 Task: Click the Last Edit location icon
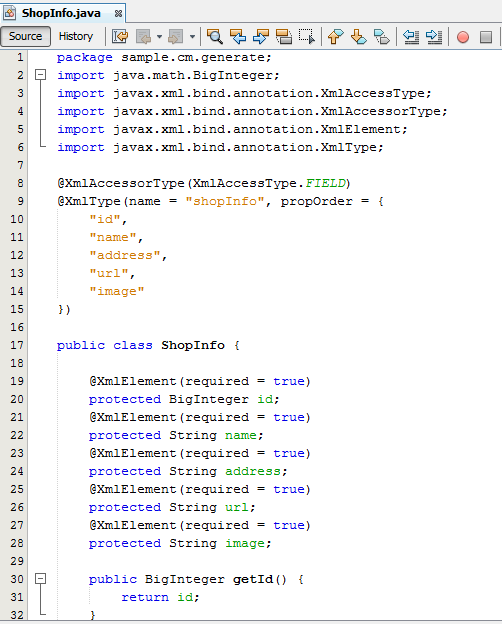click(x=120, y=37)
